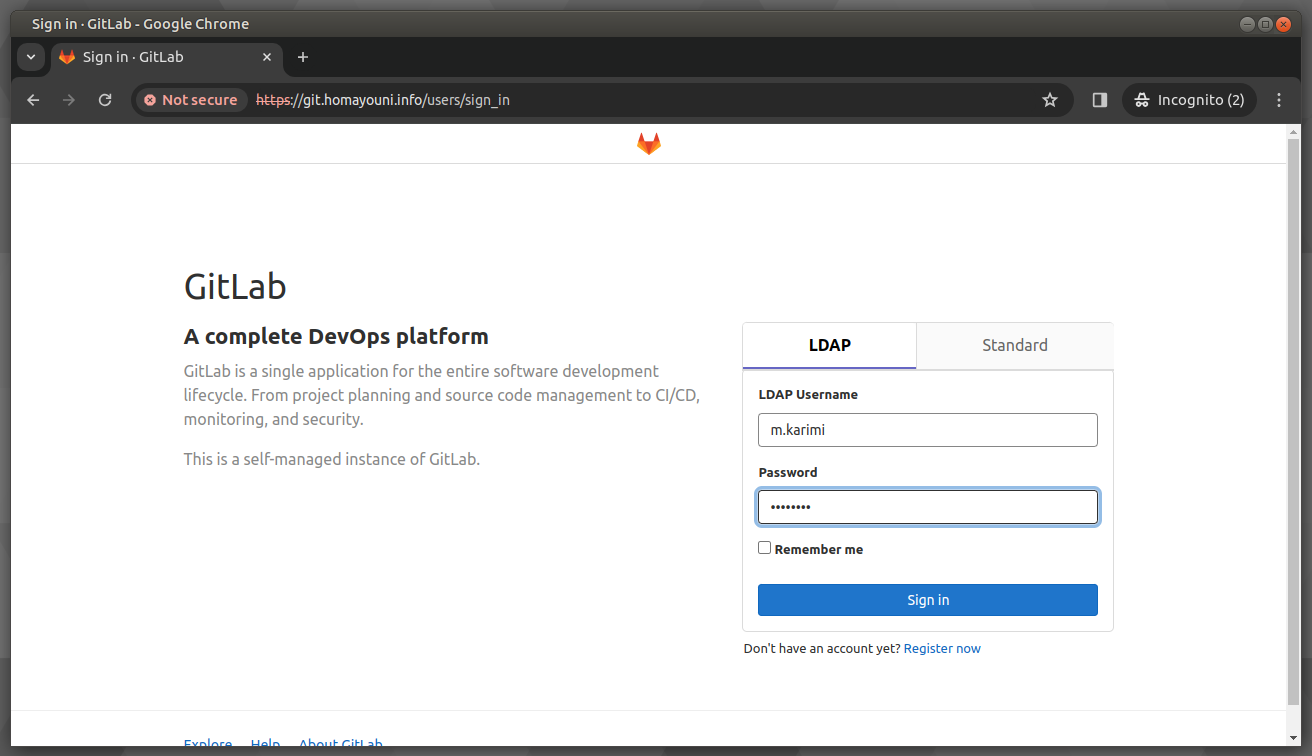Click the GitLab fox logo in header
This screenshot has height=756, width=1312.
click(649, 144)
